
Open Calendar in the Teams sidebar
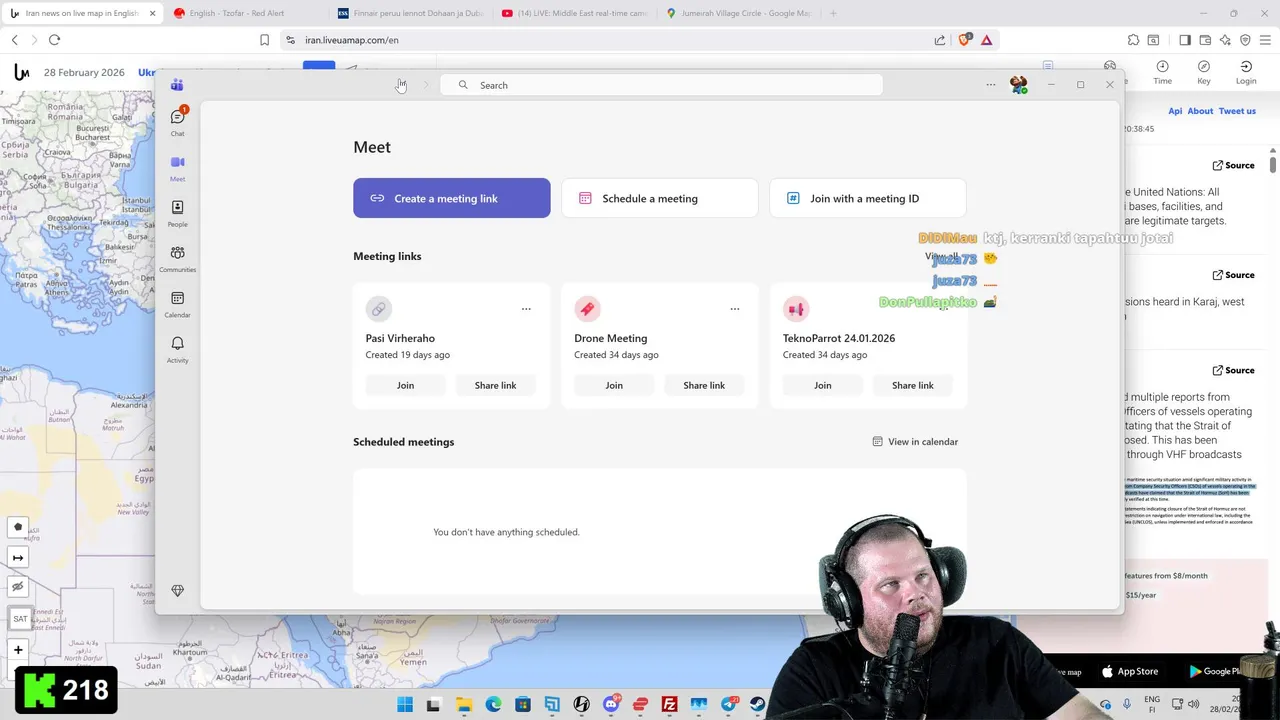[177, 303]
